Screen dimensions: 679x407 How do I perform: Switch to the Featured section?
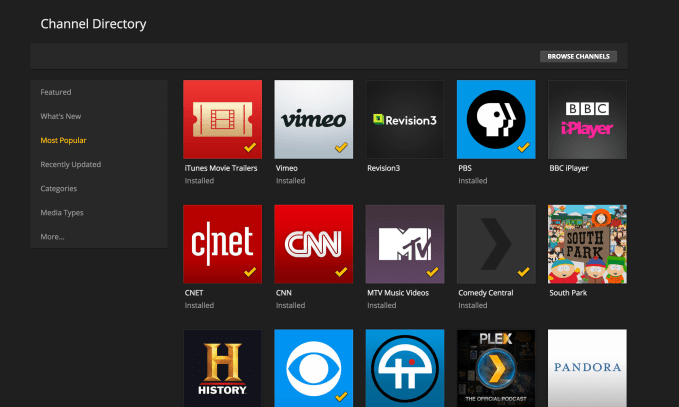[x=99, y=92]
